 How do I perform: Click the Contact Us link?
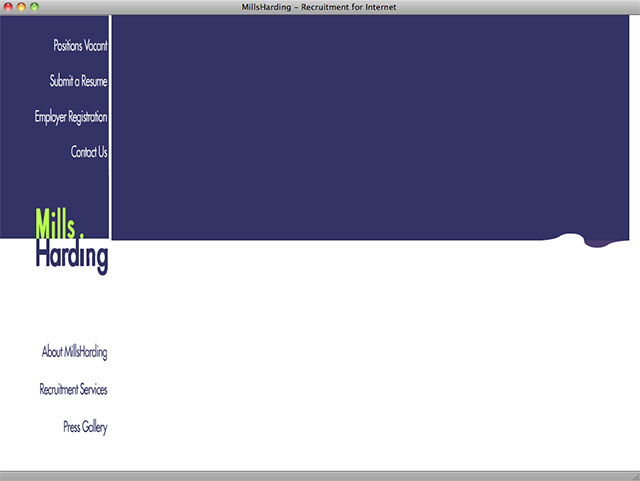pyautogui.click(x=89, y=152)
